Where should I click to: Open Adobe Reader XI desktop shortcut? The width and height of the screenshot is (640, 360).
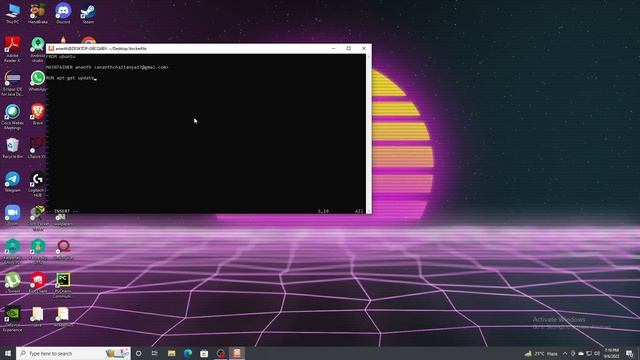coord(13,49)
